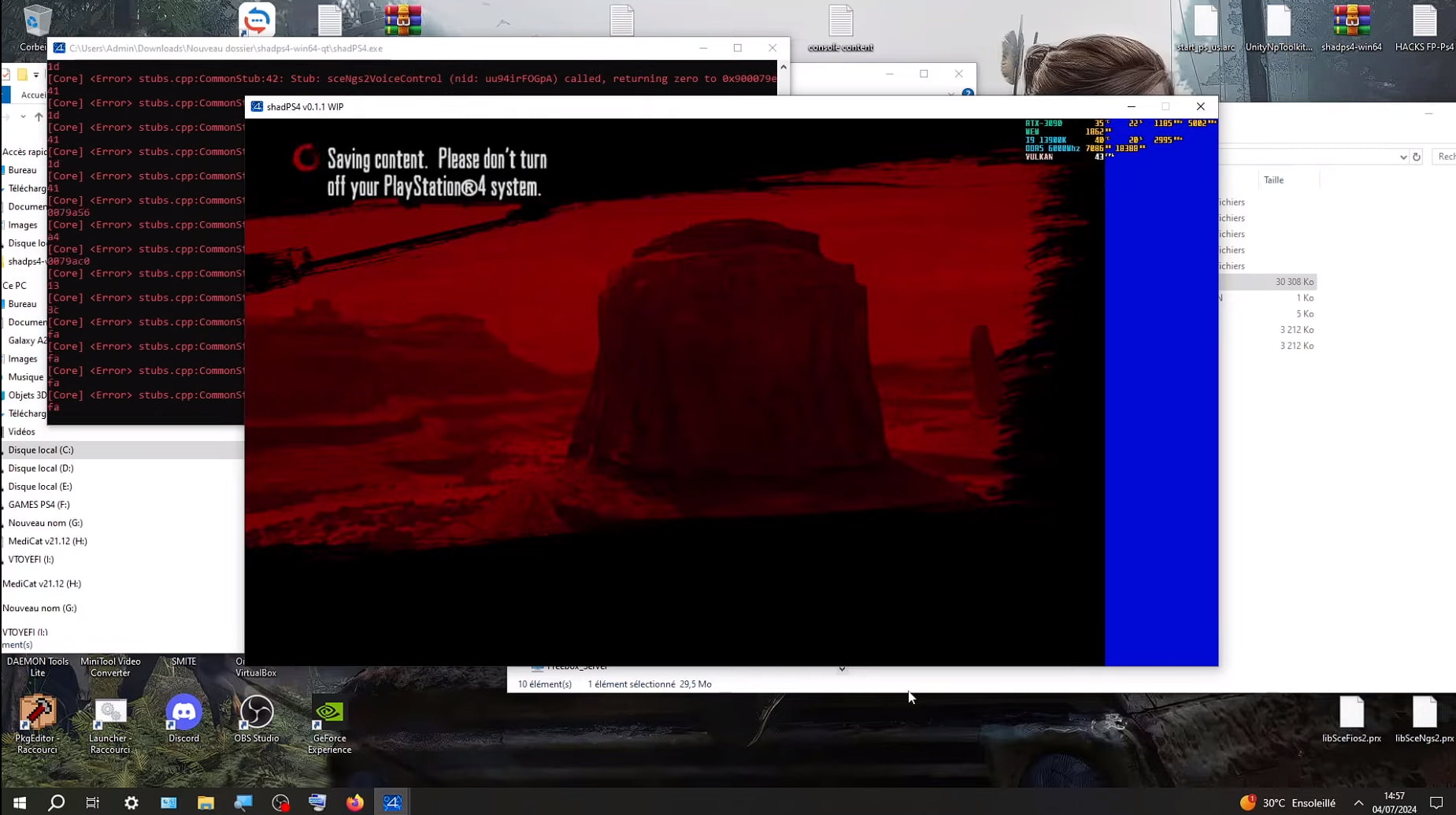The image size is (1456, 815).
Task: Select the file row sized 30 308 Ko
Action: tap(1268, 281)
